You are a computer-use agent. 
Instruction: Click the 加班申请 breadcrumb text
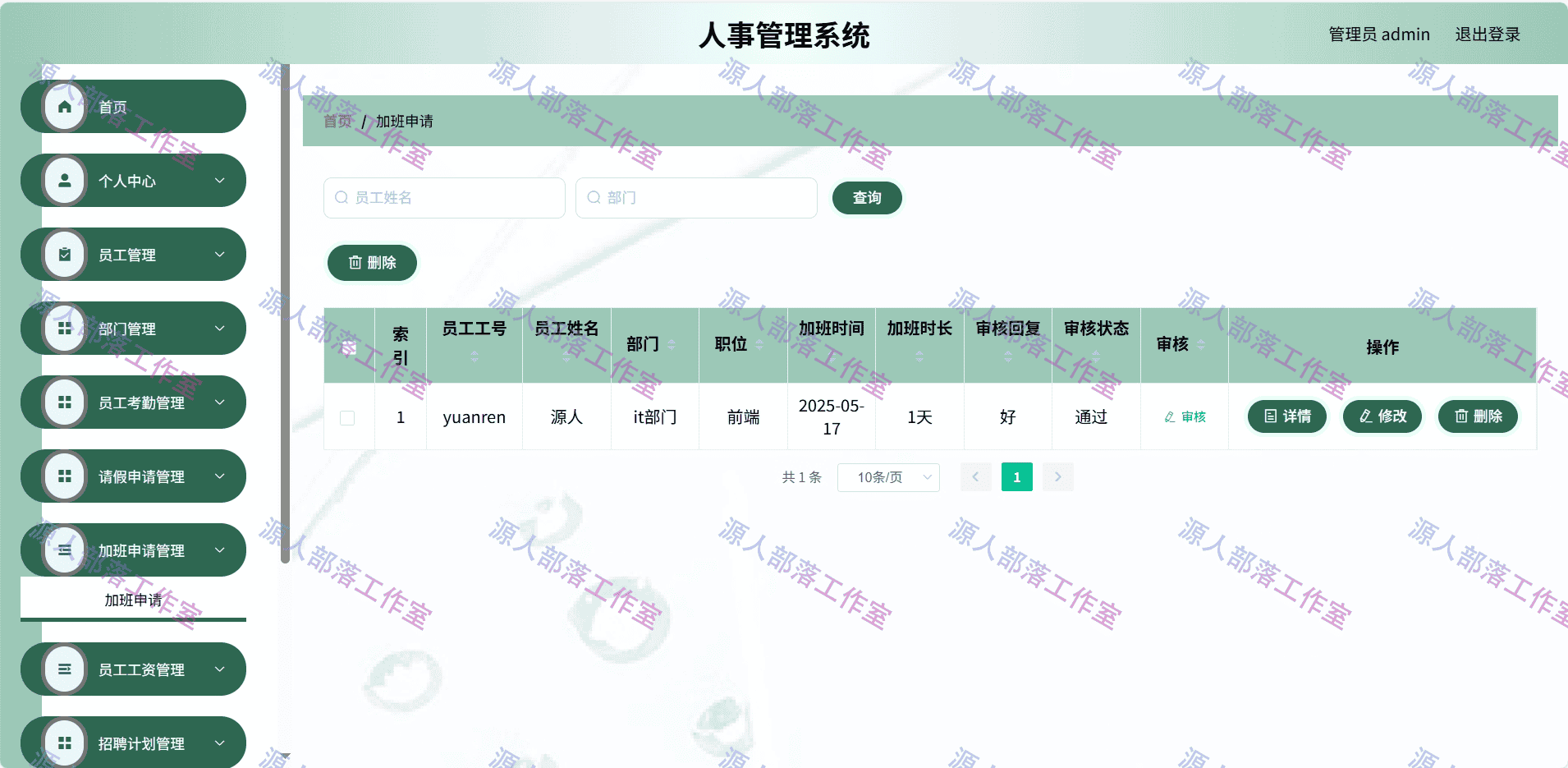point(405,122)
